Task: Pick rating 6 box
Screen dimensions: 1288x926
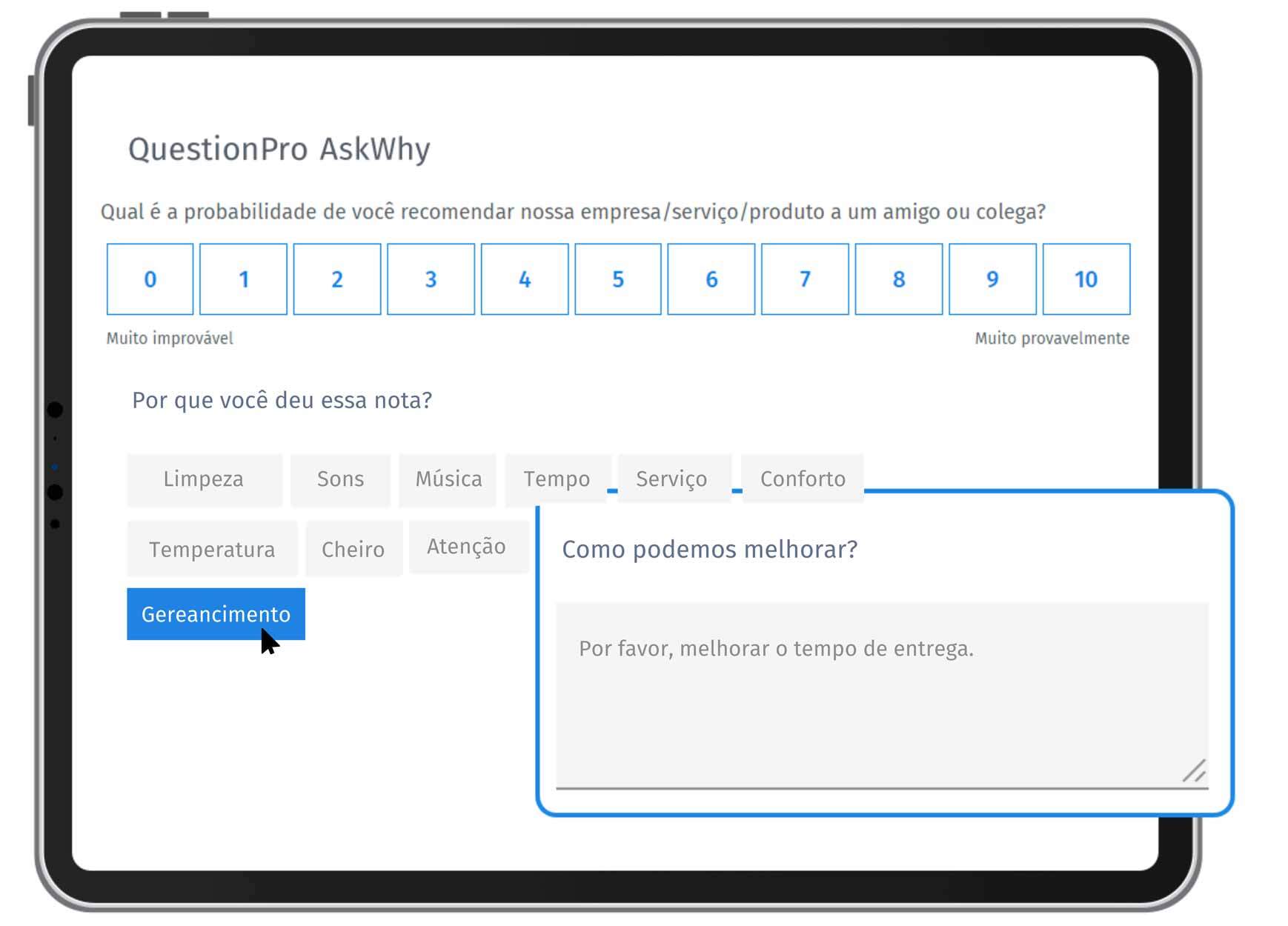Action: pyautogui.click(x=711, y=279)
